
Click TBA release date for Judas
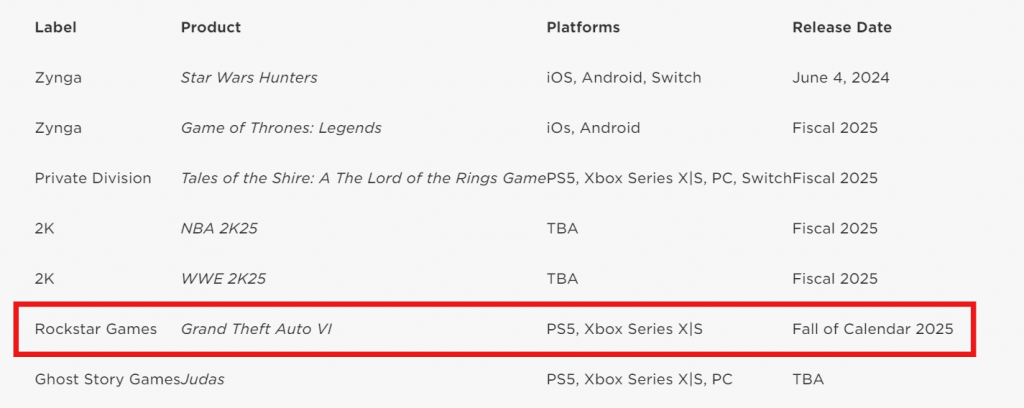pos(808,379)
